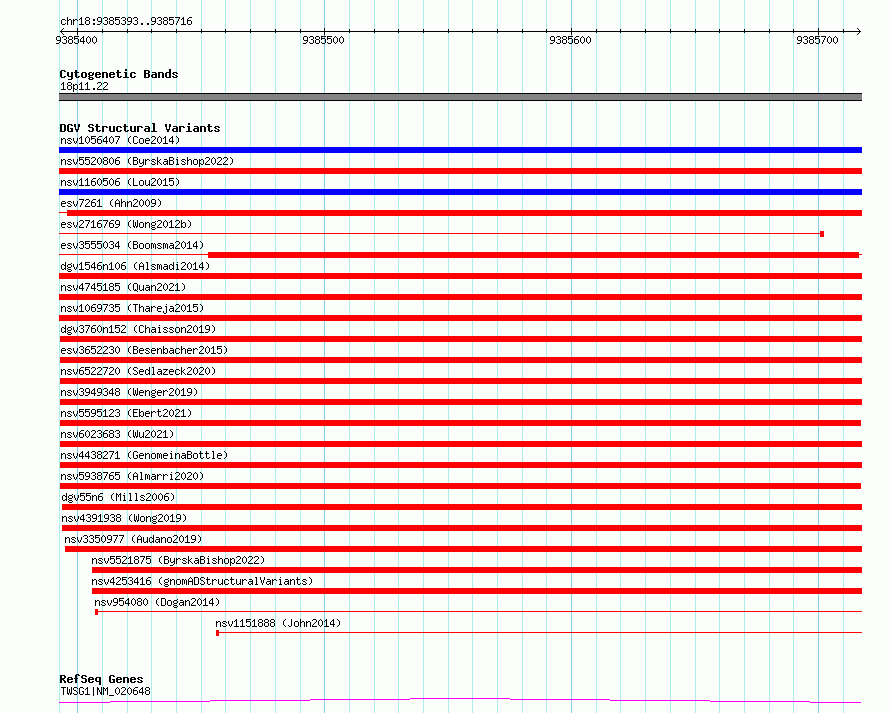This screenshot has width=890, height=713.
Task: Click the red start marker of nsv954080
Action: pyautogui.click(x=96, y=612)
